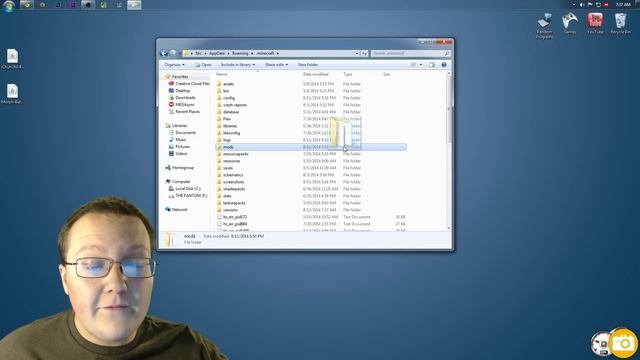Click the change view icon
The image size is (640, 360).
coord(413,64)
